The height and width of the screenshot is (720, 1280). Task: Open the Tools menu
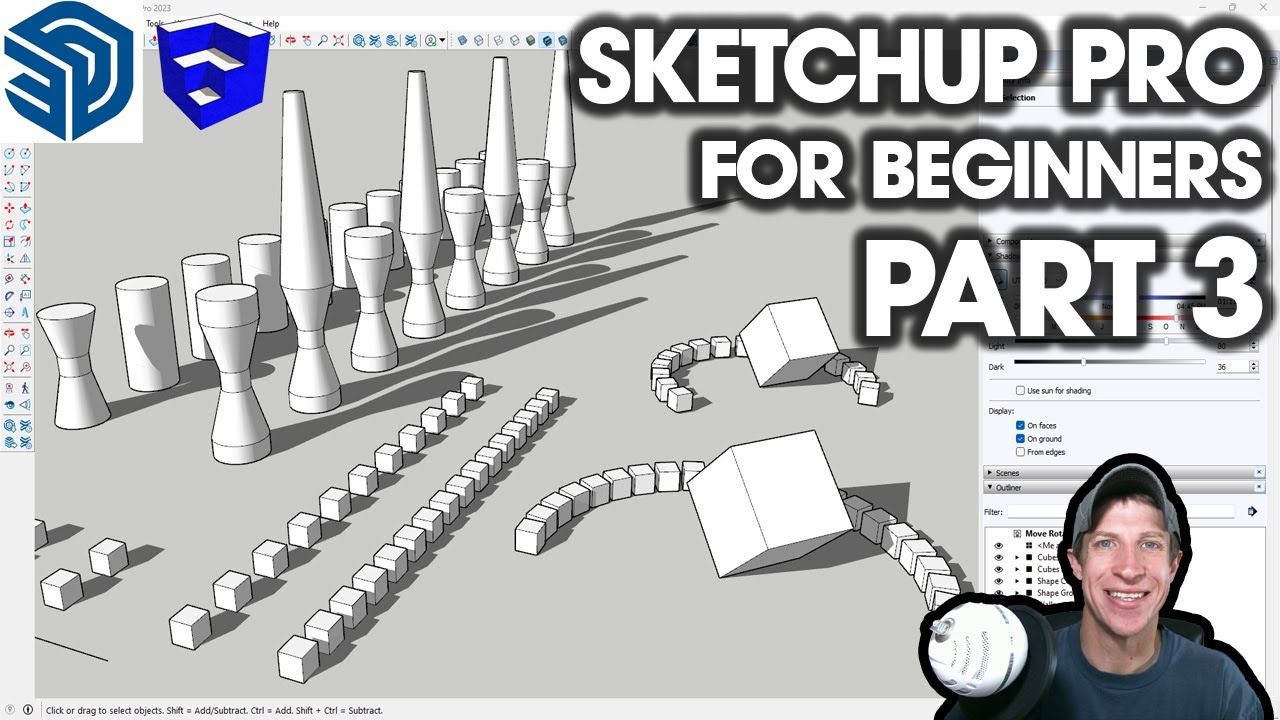click(155, 23)
